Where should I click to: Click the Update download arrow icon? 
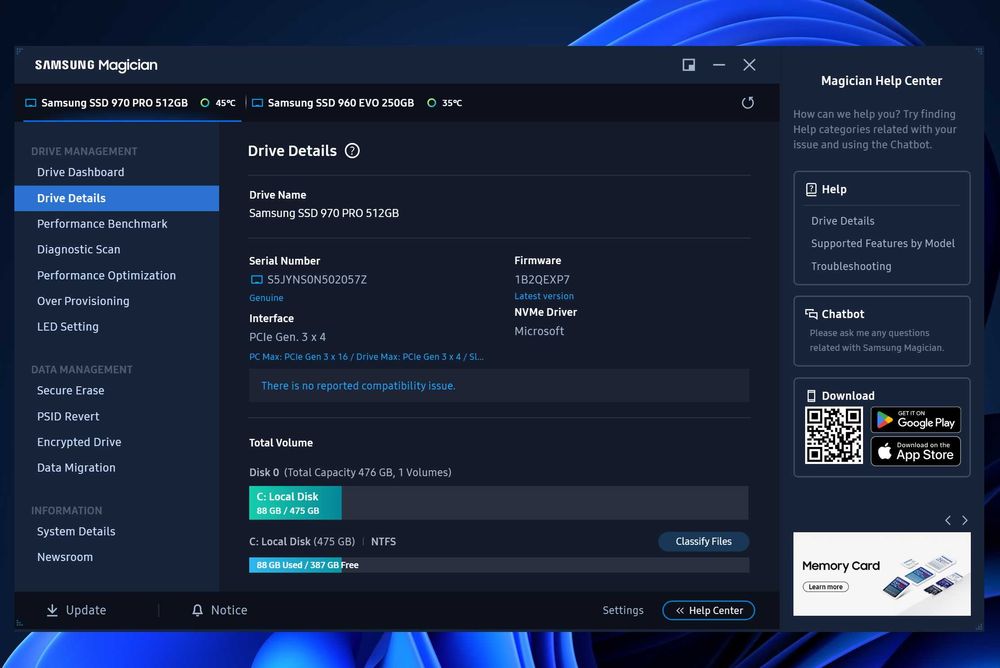(x=52, y=611)
